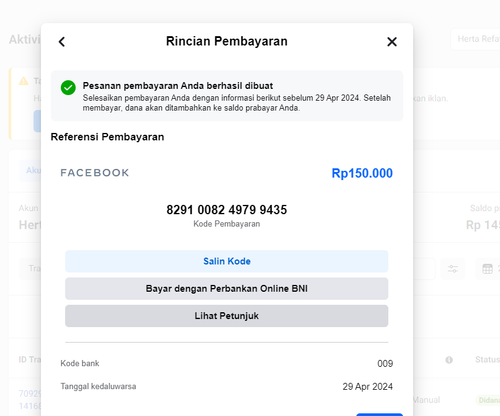Go back using the left chevron arrow
The height and width of the screenshot is (416, 500).
[x=62, y=42]
